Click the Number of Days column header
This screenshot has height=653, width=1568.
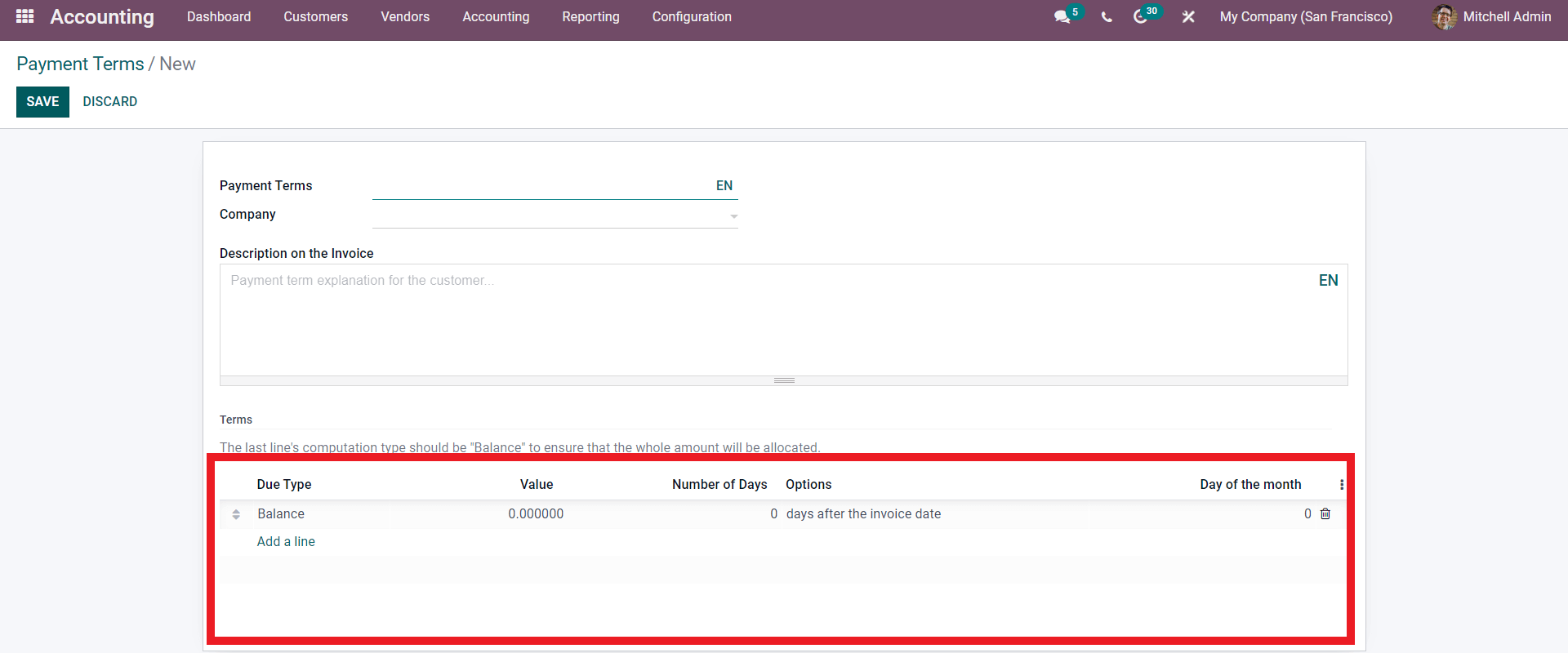click(719, 484)
